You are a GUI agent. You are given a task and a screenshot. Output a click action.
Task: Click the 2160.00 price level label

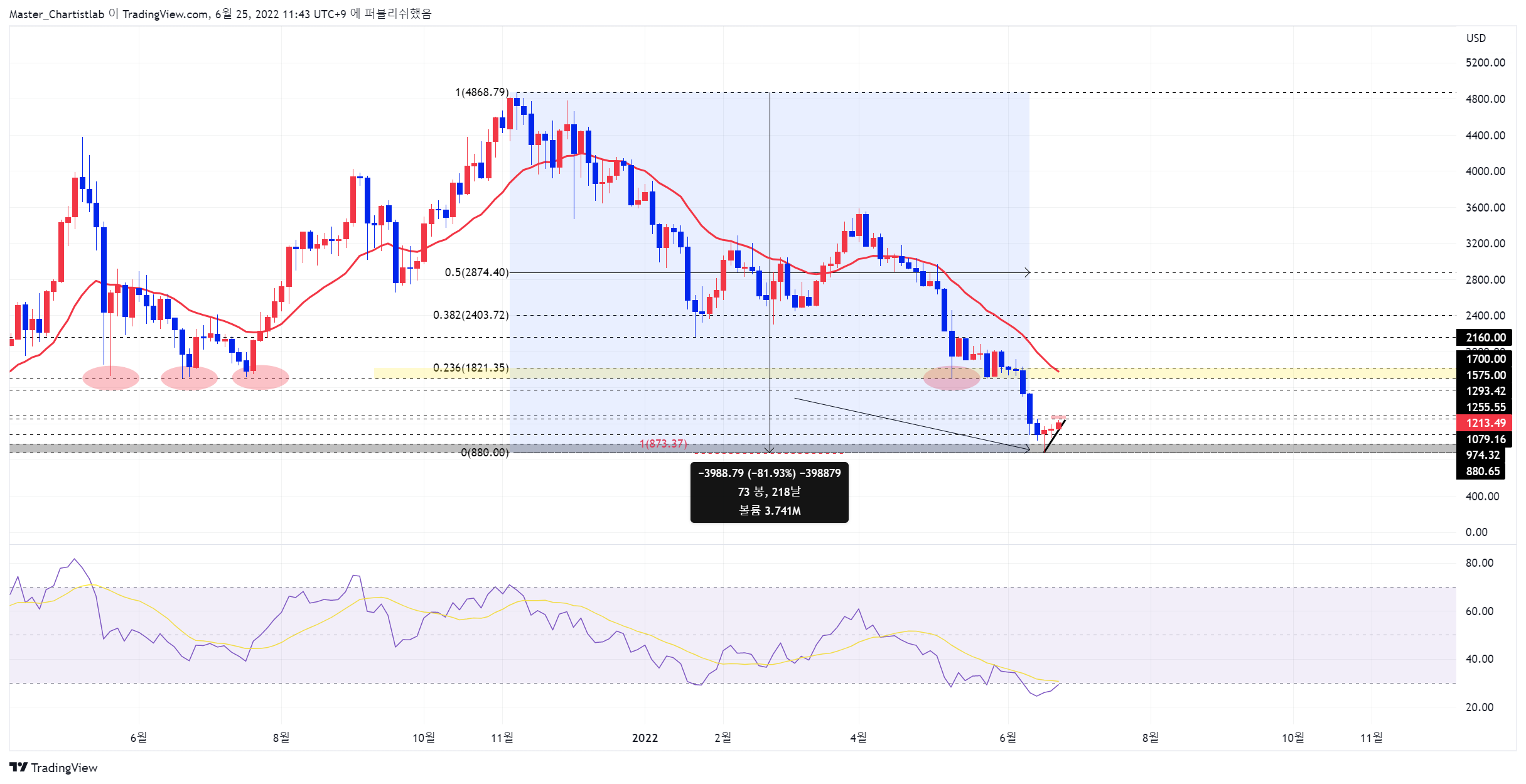1484,338
